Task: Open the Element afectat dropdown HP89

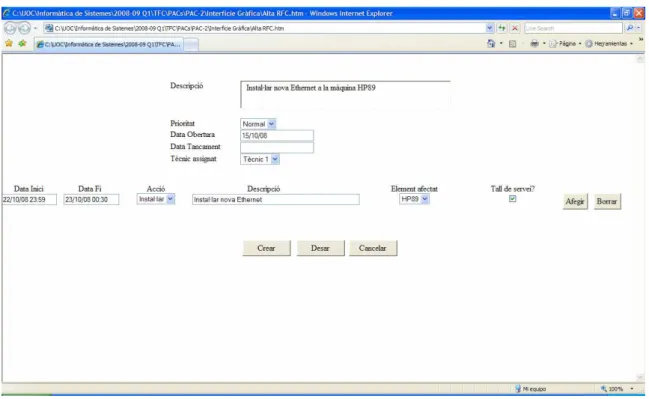Action: tap(414, 199)
